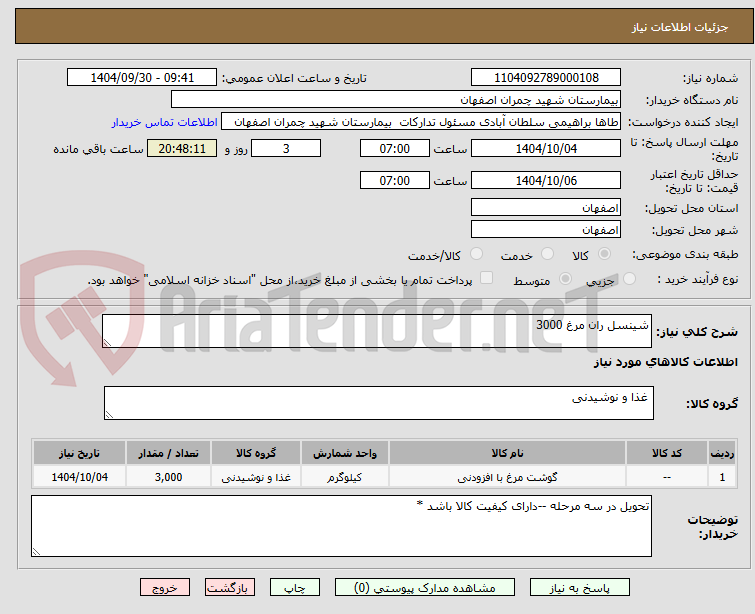Click row number 1 cell

722,477
